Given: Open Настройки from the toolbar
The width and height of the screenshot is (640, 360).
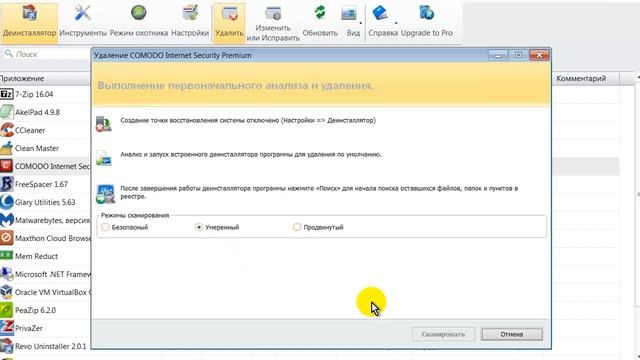Looking at the screenshot, I should coord(190,22).
